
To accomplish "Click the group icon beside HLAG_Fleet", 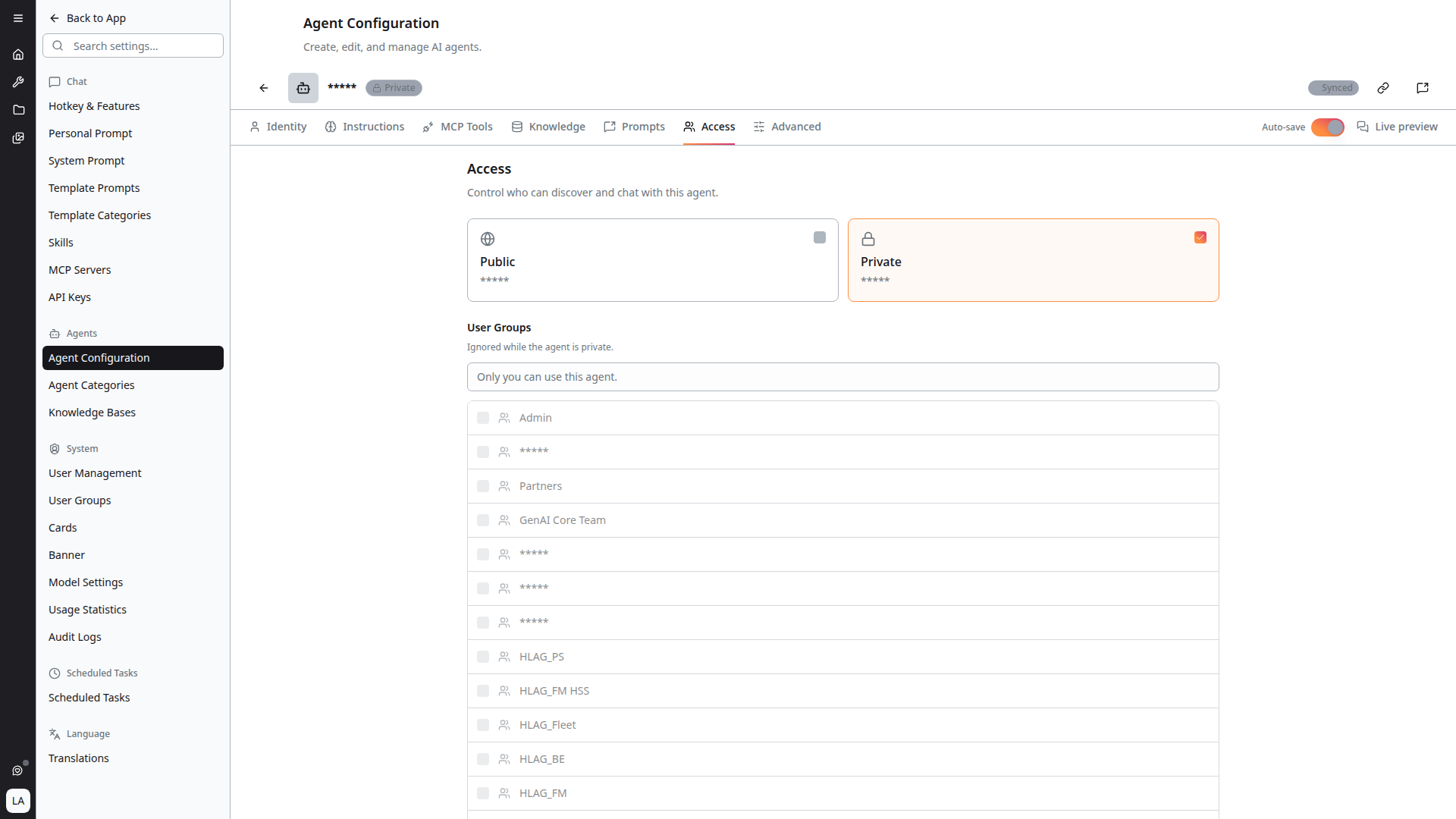I will pyautogui.click(x=504, y=725).
